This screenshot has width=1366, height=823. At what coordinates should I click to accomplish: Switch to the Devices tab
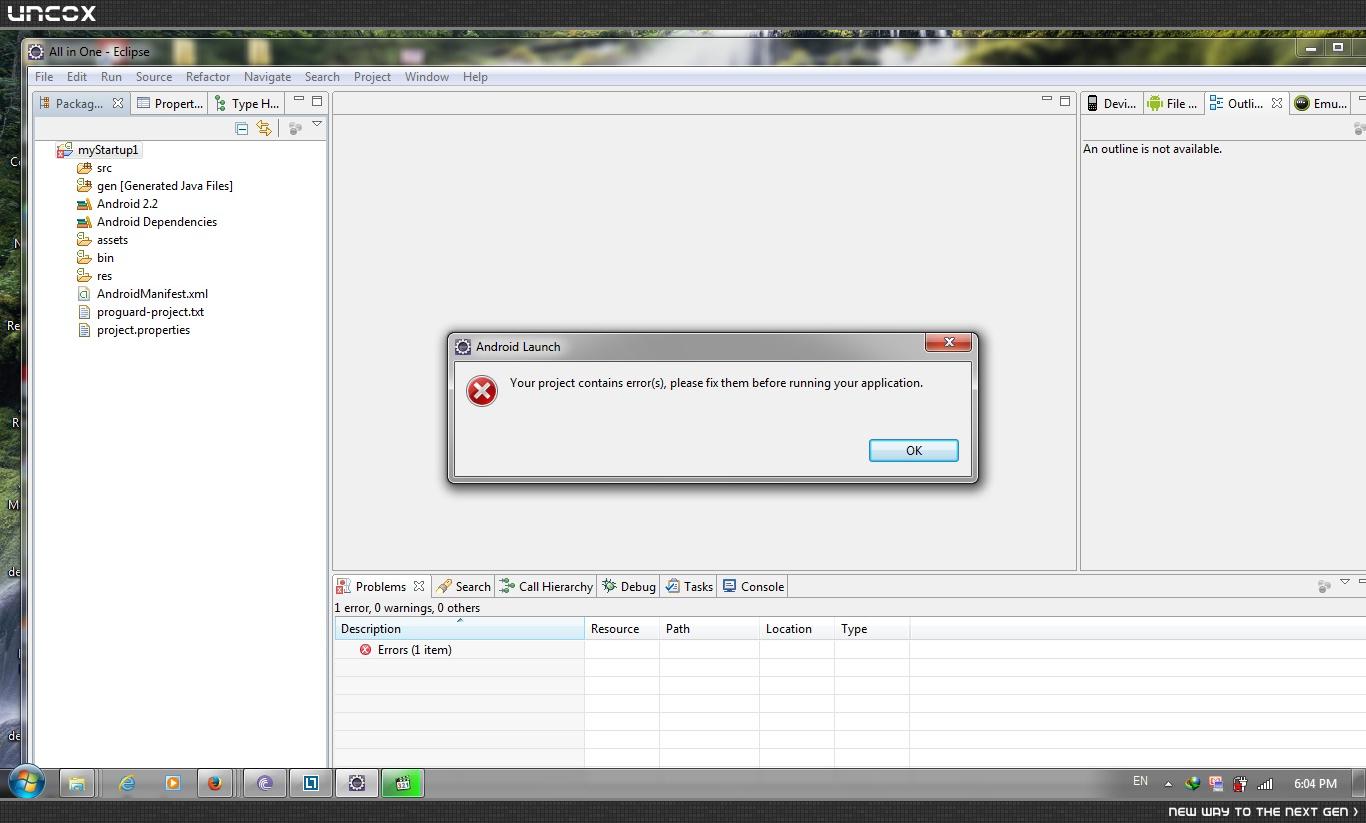1111,103
